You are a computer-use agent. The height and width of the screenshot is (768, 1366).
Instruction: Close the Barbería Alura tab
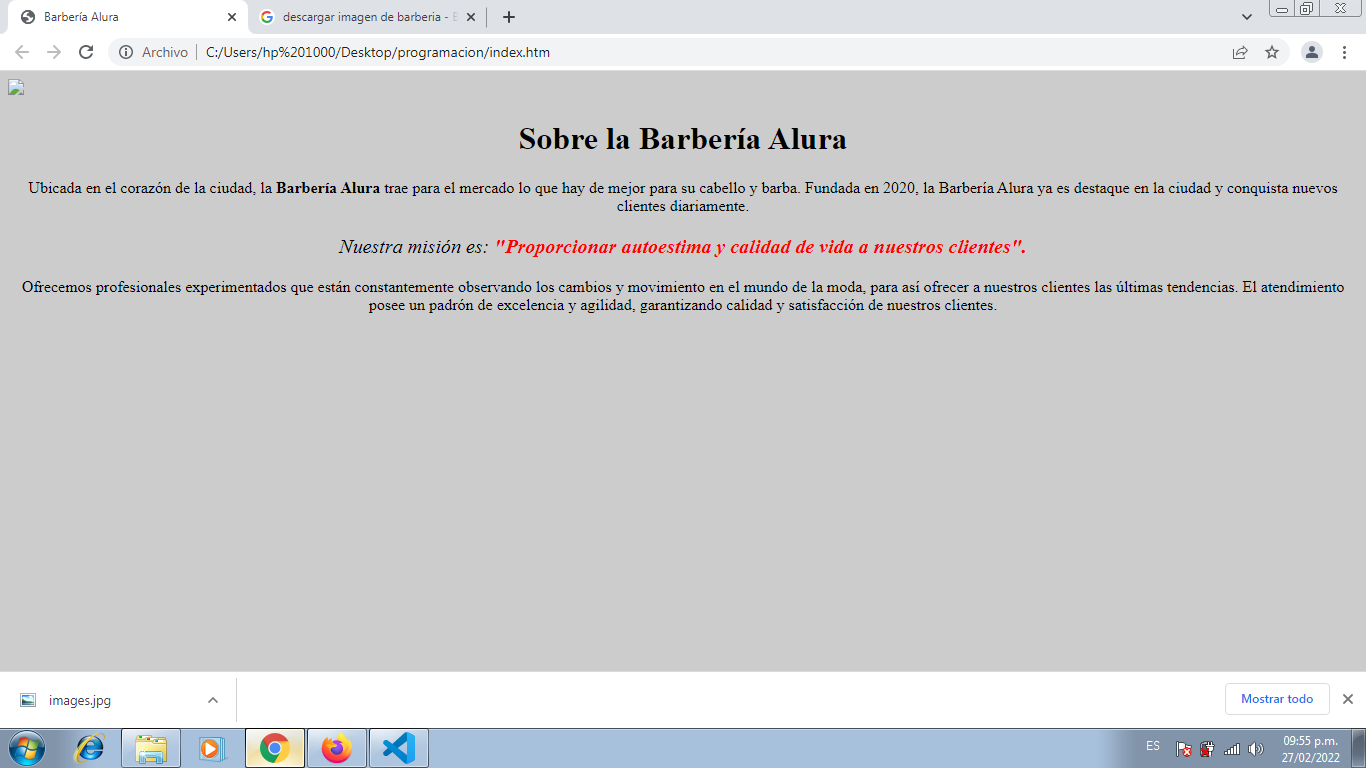coord(232,17)
